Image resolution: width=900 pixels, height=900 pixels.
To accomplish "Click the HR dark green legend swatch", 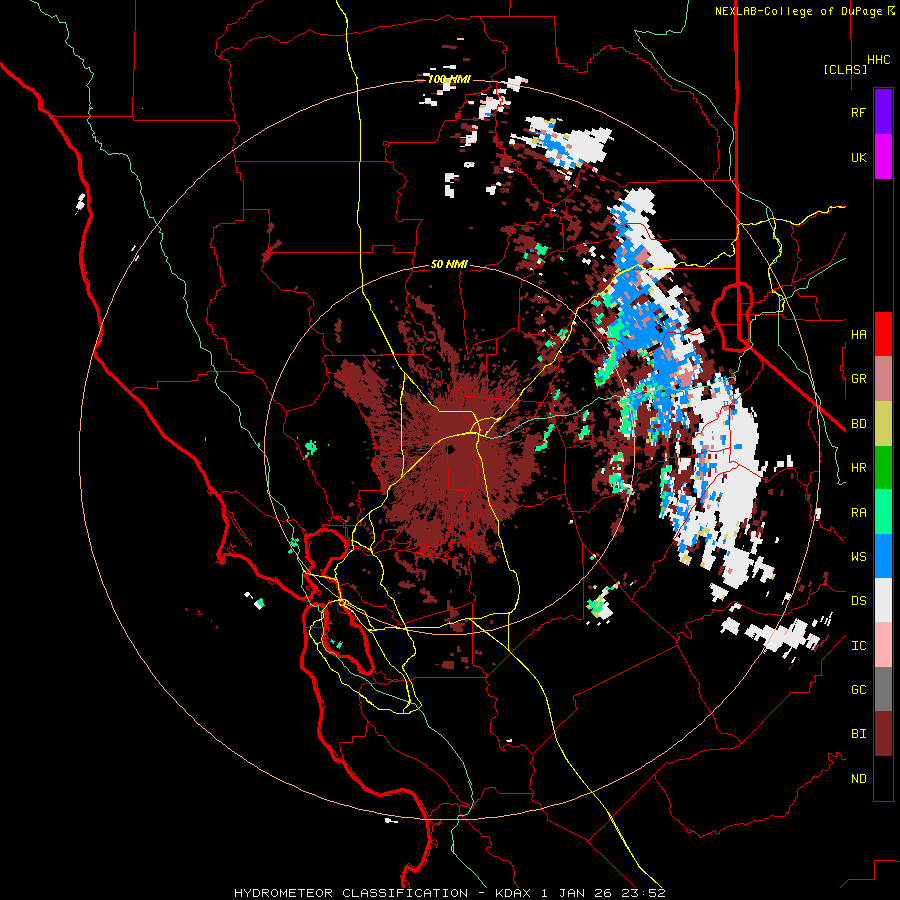I will (x=883, y=467).
